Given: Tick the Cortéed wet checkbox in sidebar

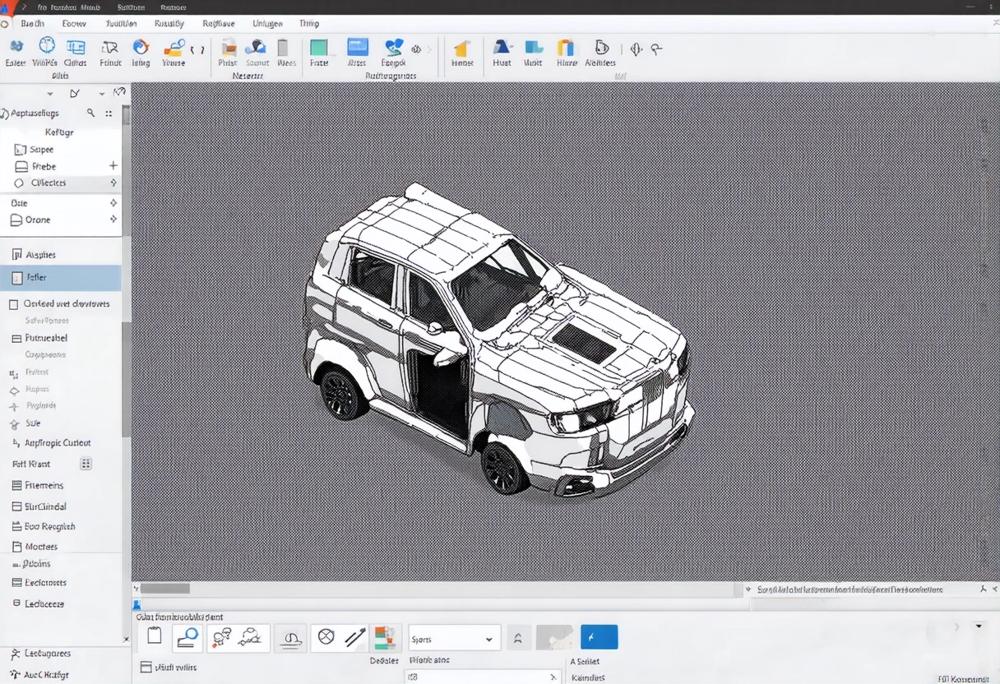Looking at the screenshot, I should [x=14, y=304].
